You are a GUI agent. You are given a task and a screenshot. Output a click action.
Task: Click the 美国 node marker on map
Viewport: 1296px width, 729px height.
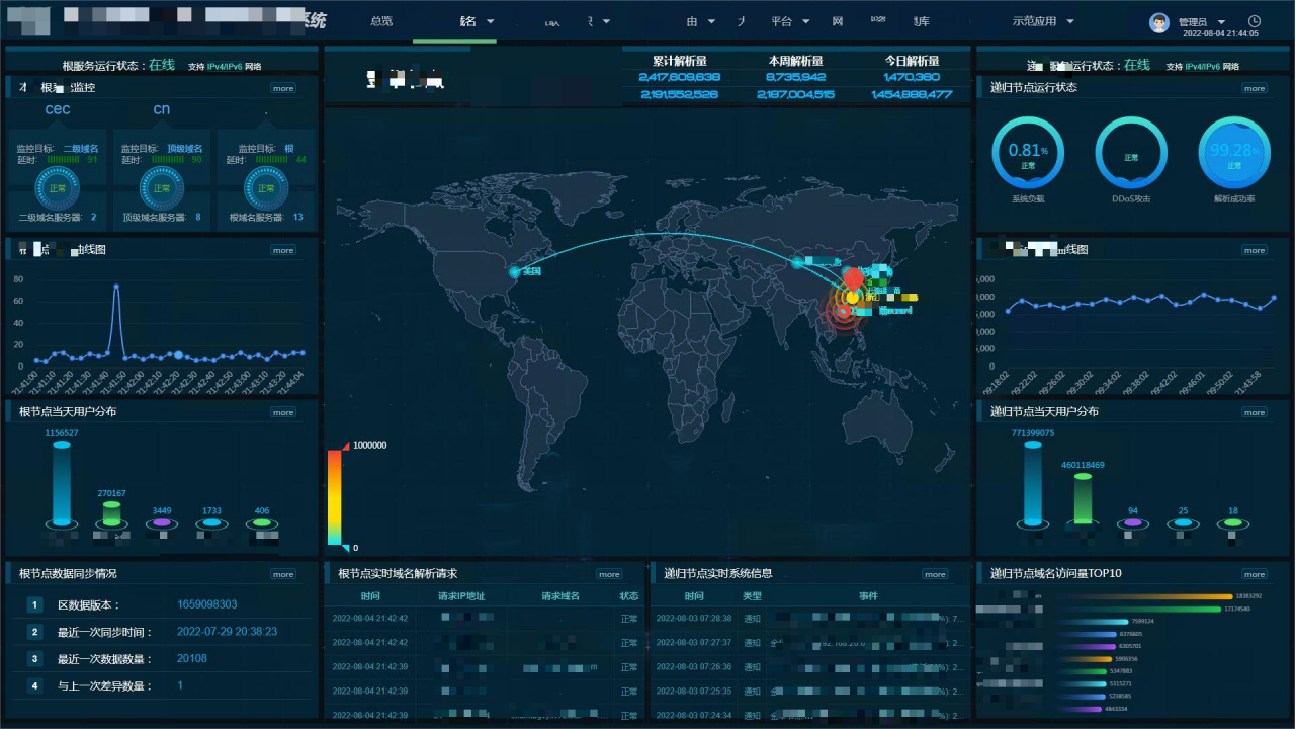click(x=515, y=272)
